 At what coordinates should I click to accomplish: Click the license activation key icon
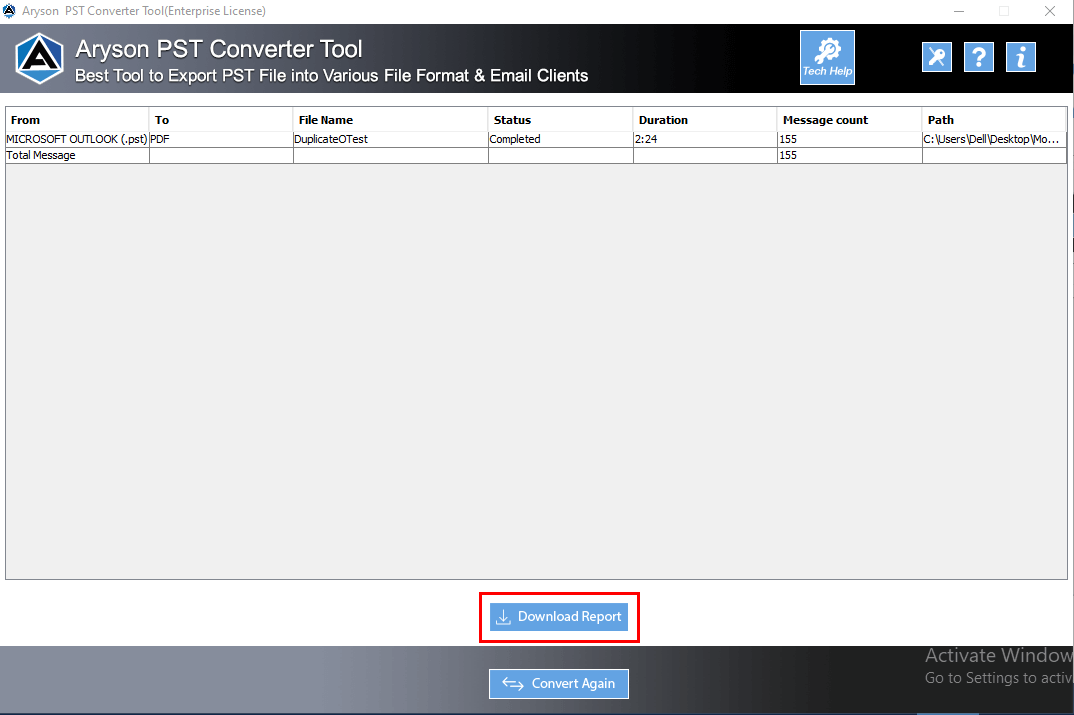937,57
